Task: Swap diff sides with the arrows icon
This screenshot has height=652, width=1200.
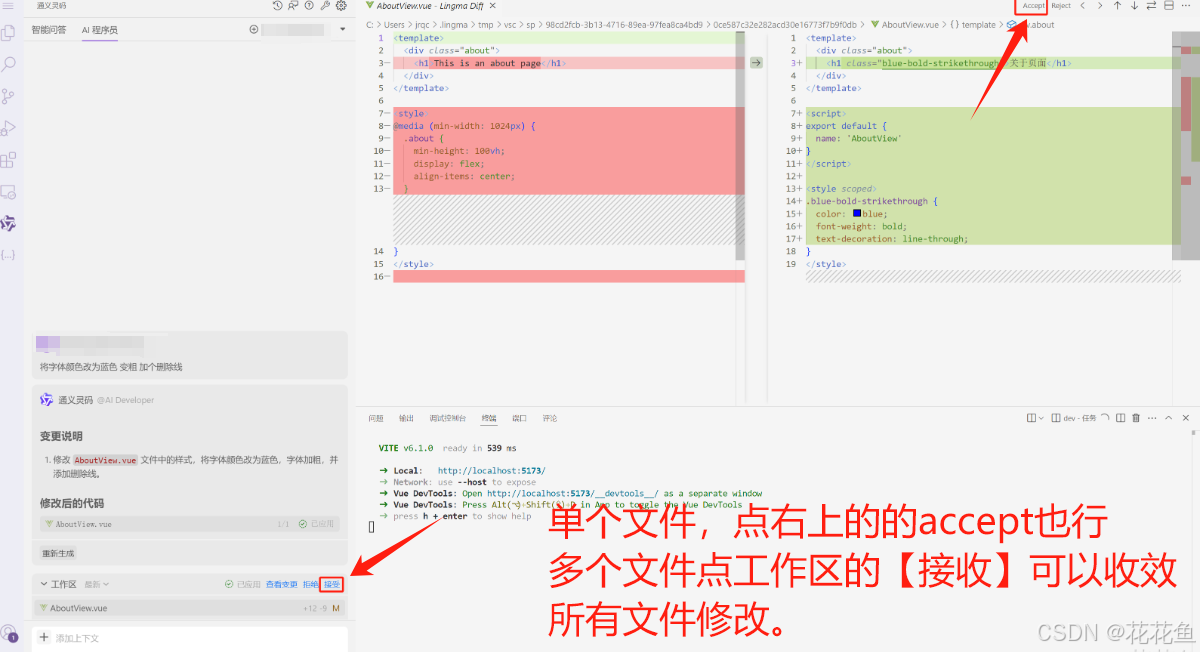Action: click(x=1151, y=6)
